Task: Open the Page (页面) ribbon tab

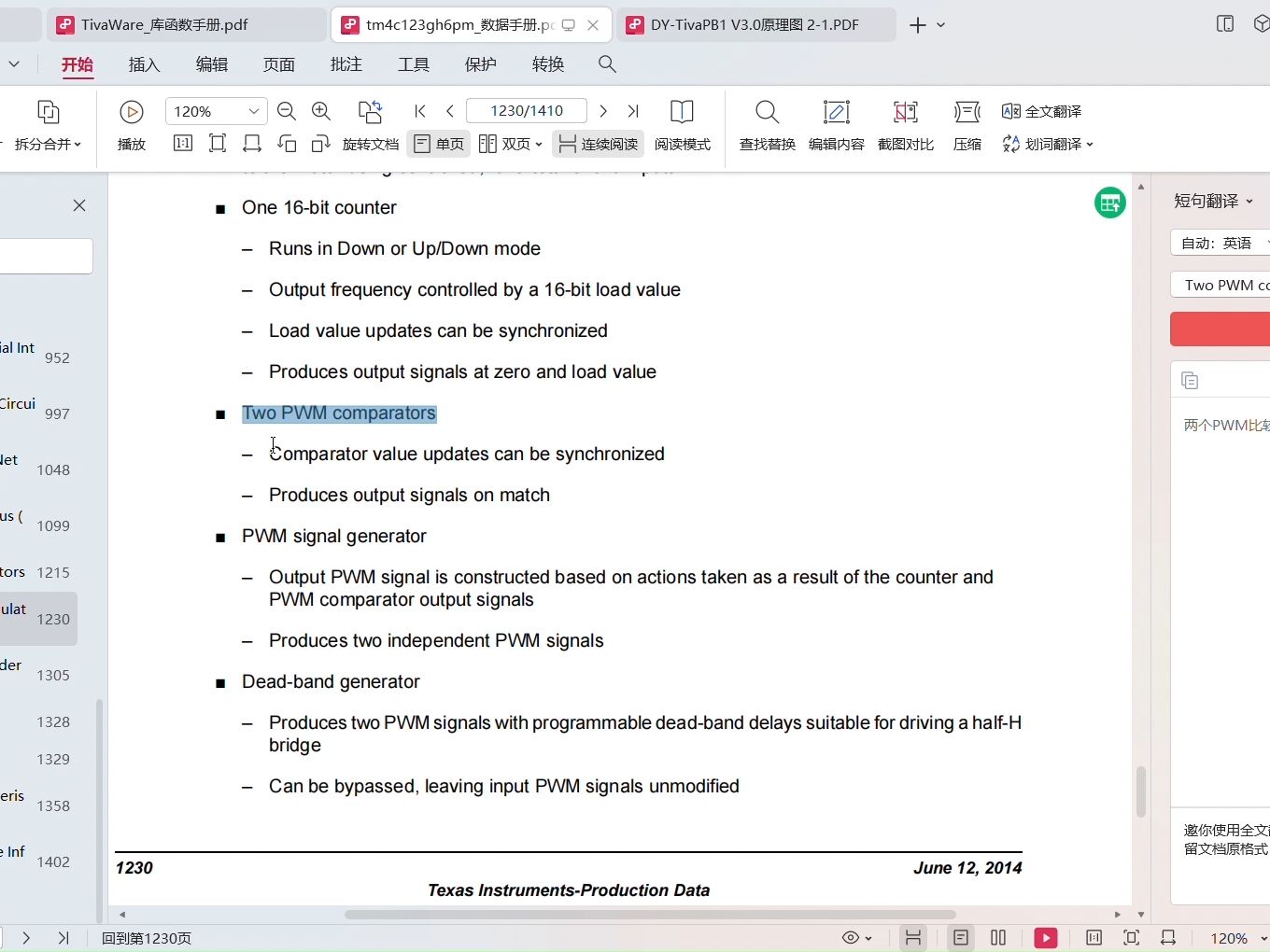Action: click(x=279, y=64)
